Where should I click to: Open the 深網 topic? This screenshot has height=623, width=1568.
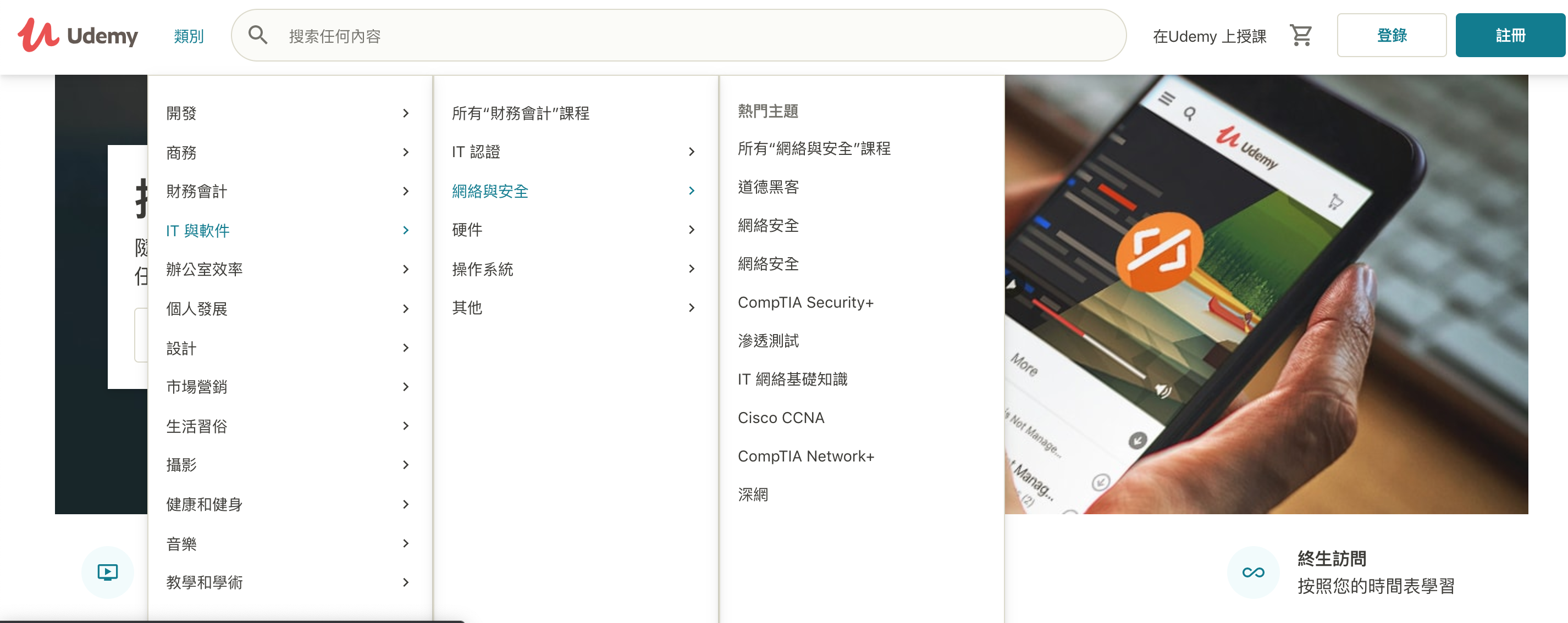click(753, 494)
